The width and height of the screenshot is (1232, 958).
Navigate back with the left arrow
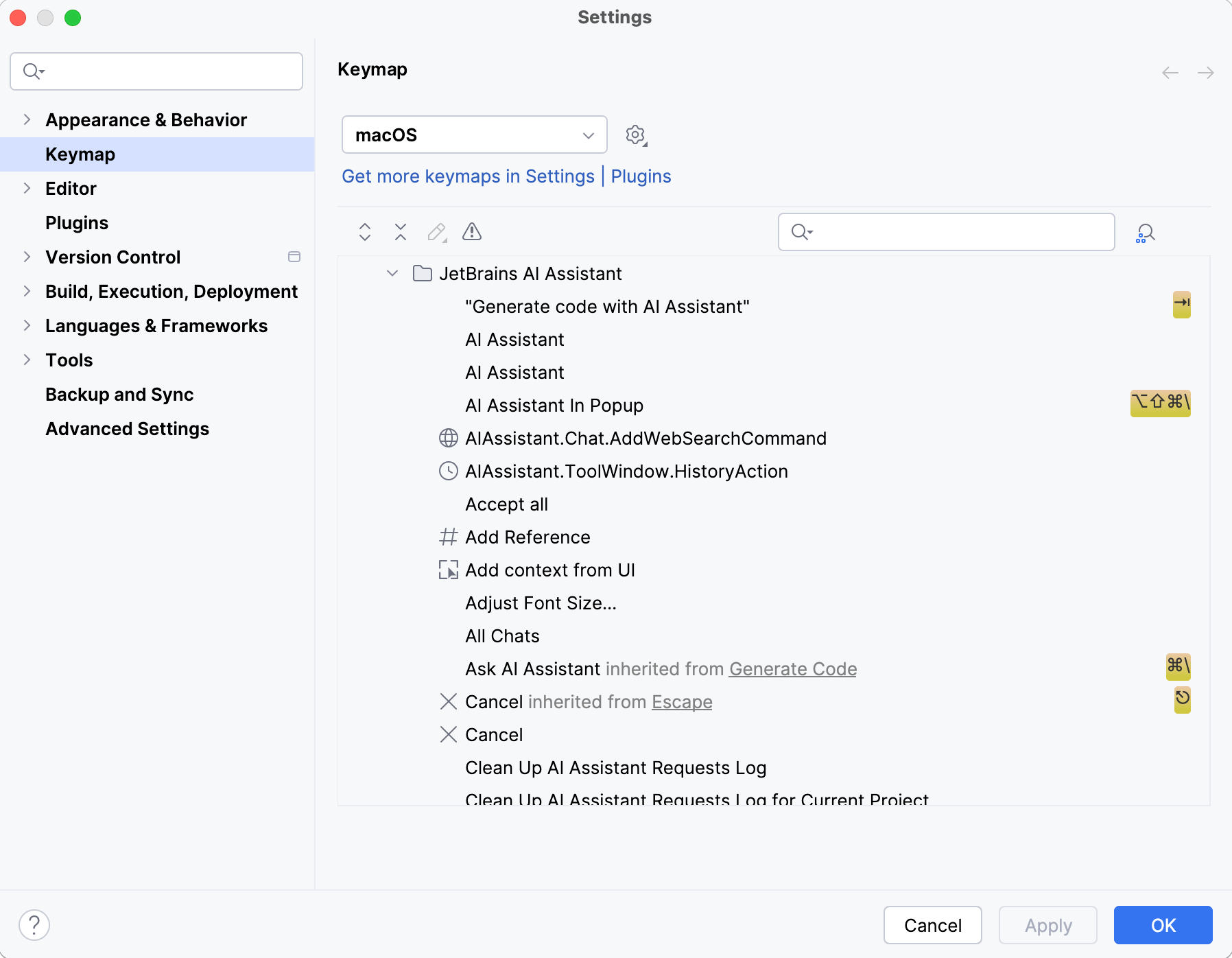[x=1170, y=73]
